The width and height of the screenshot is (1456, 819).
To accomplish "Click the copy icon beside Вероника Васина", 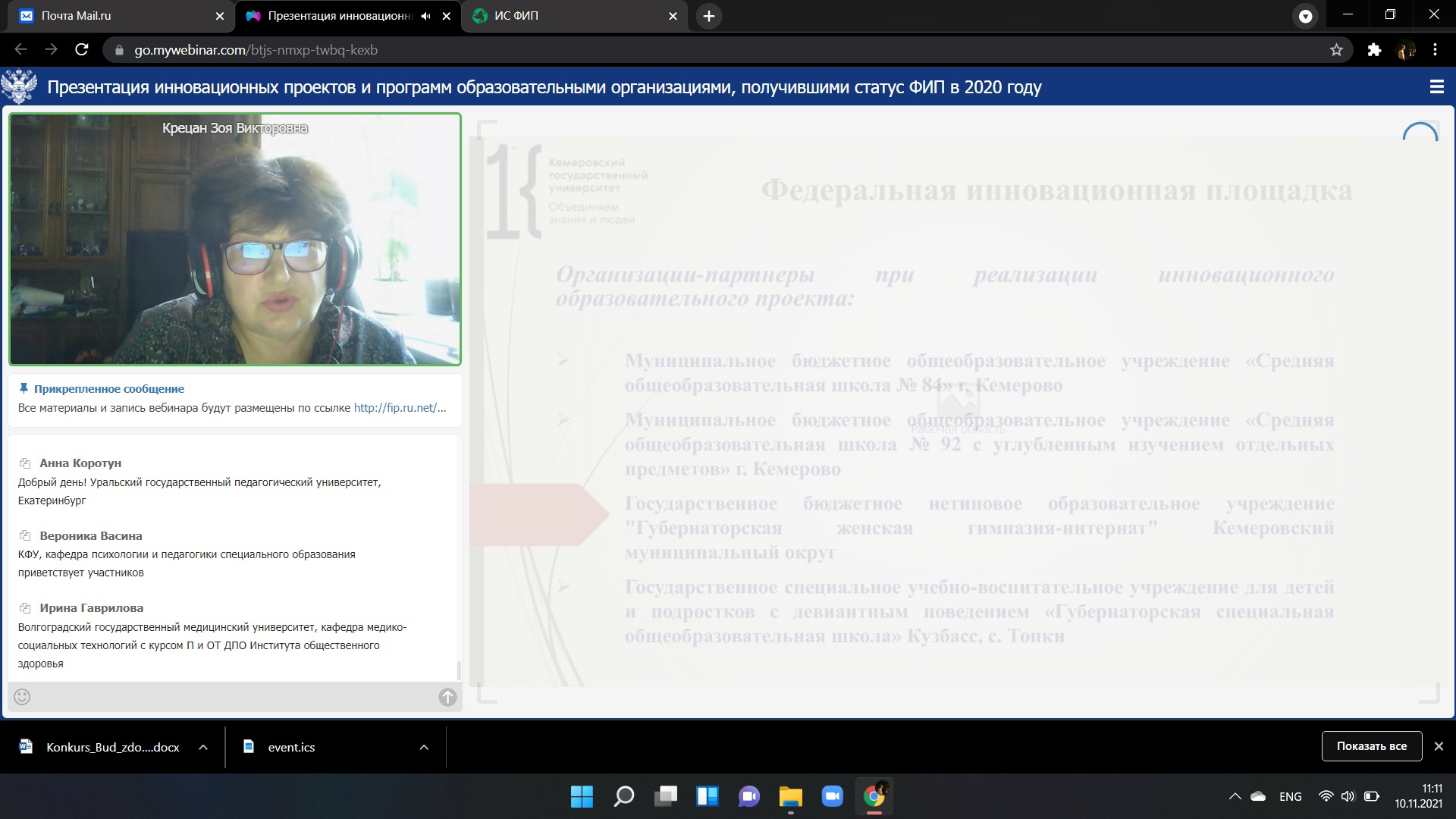I will (25, 536).
